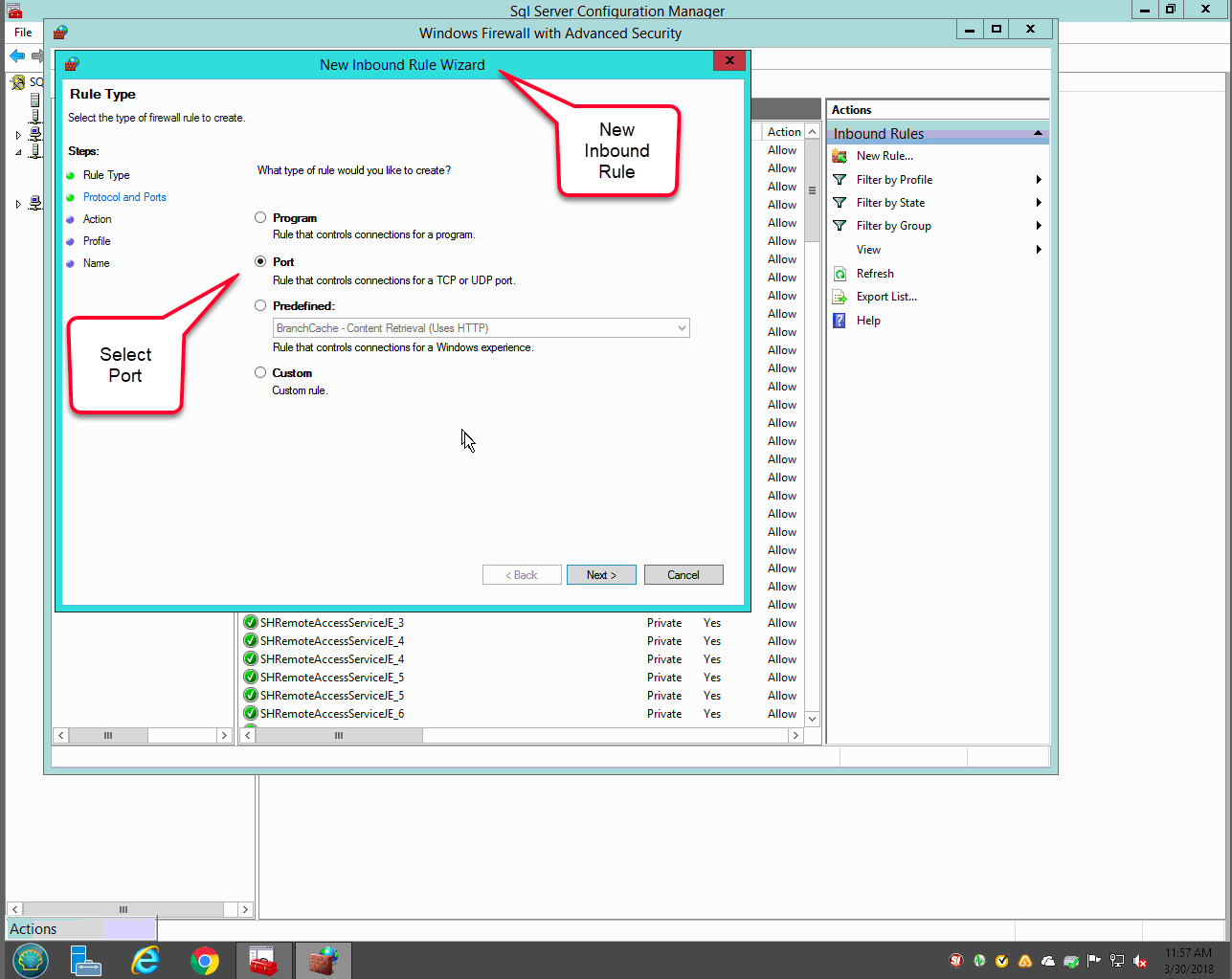1232x979 pixels.
Task: Select the Custom rule radio button
Action: pyautogui.click(x=260, y=373)
